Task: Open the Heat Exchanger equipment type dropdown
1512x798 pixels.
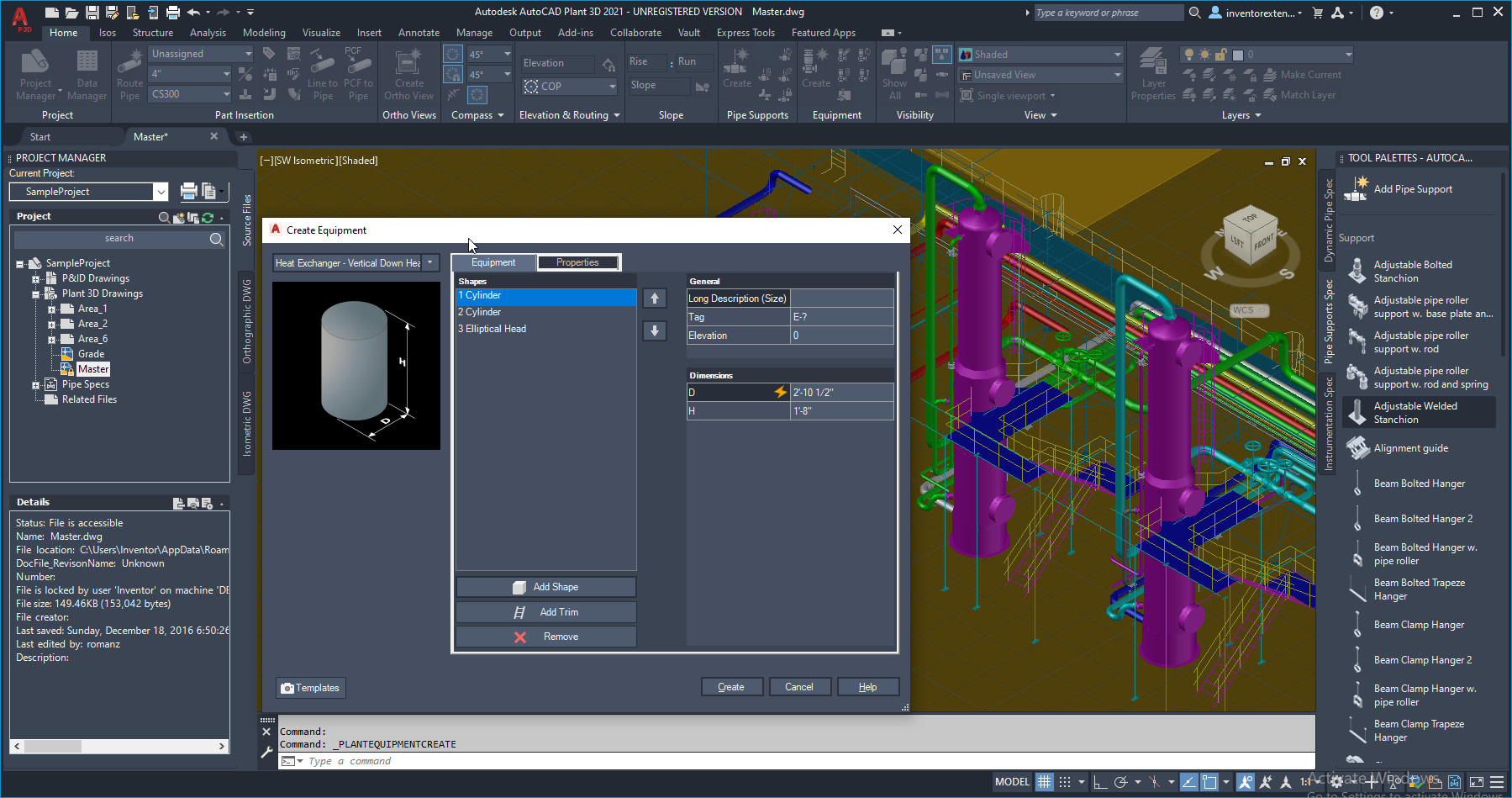Action: coord(429,262)
